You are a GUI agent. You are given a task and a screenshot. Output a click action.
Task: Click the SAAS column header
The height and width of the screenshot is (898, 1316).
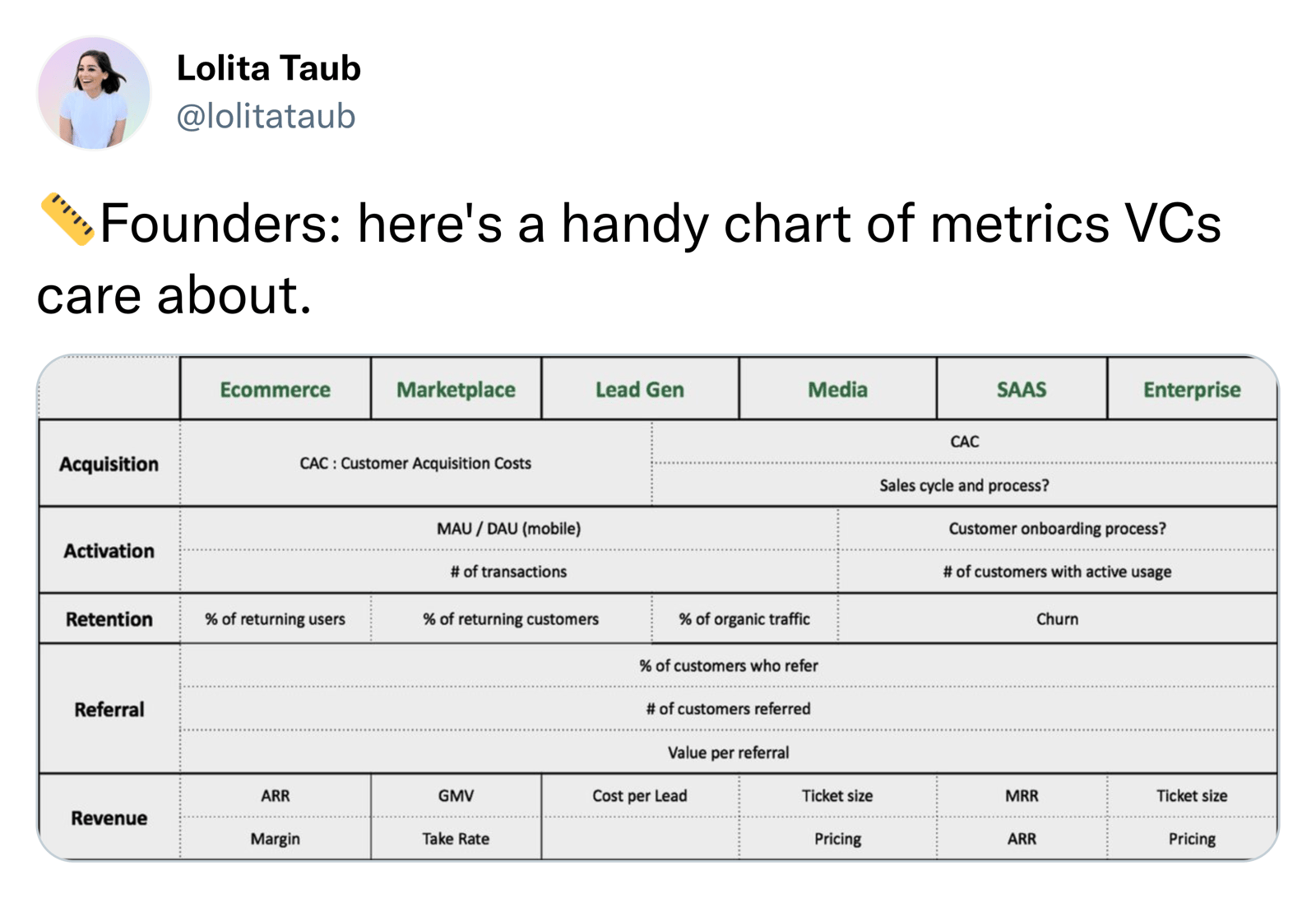click(1022, 390)
